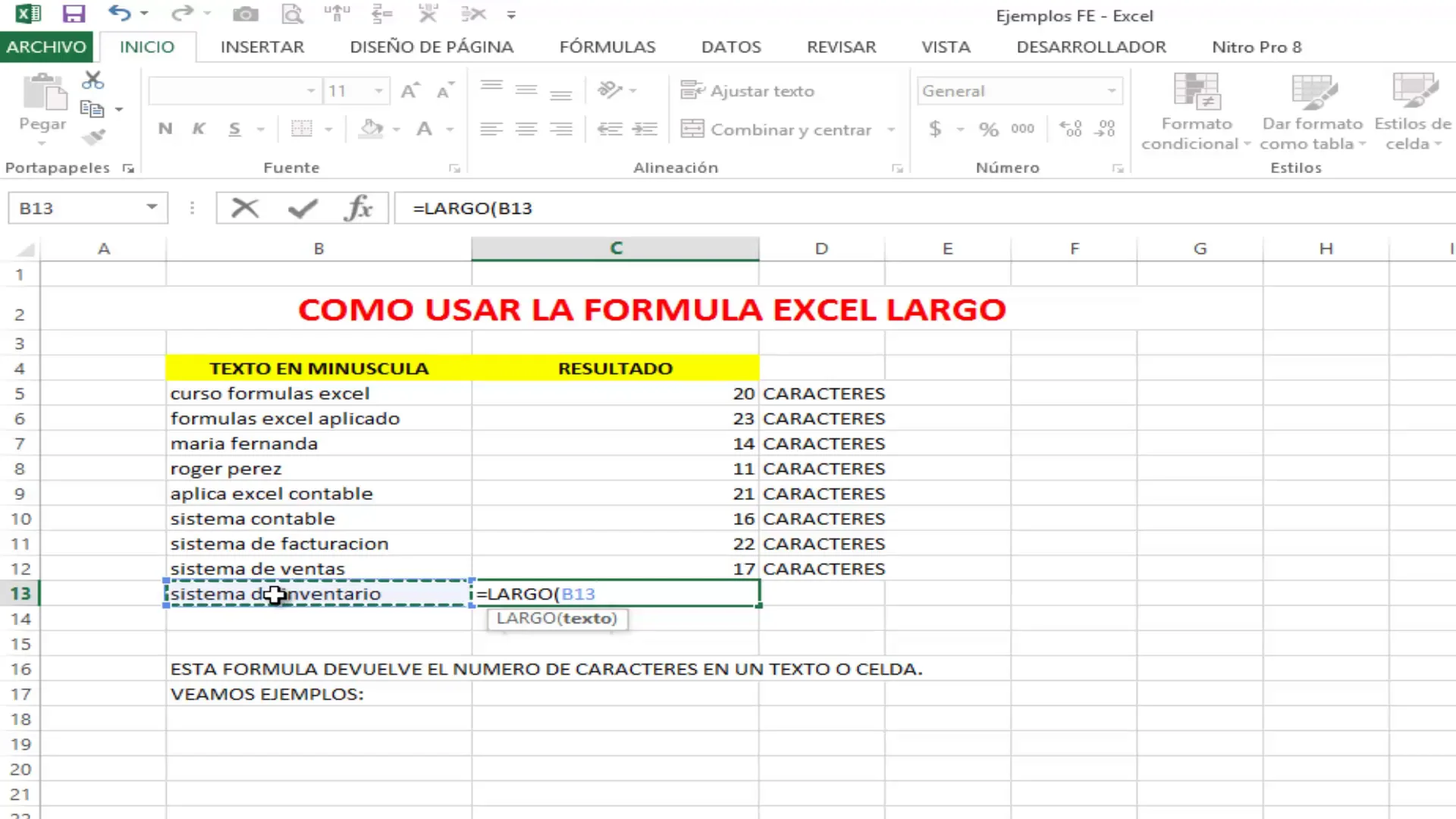Image resolution: width=1456 pixels, height=819 pixels.
Task: Select column C header
Action: pyautogui.click(x=615, y=248)
